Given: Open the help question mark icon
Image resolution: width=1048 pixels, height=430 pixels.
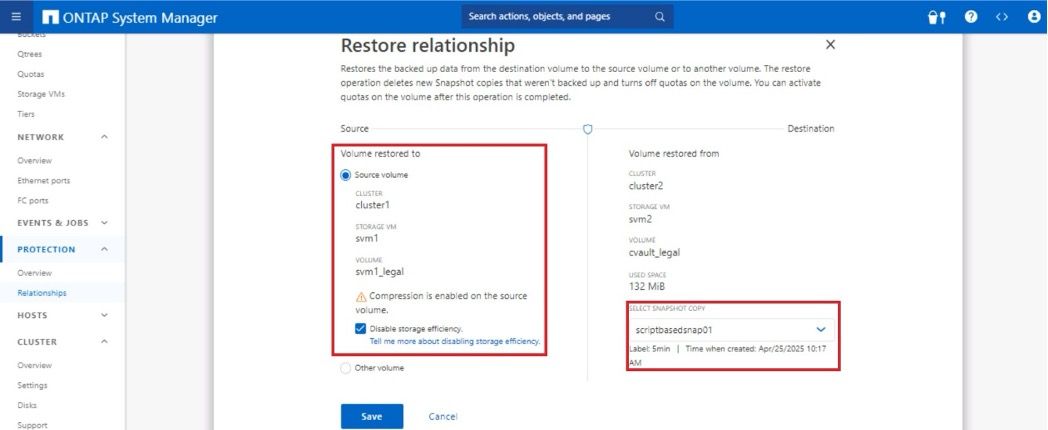Looking at the screenshot, I should pyautogui.click(x=971, y=17).
